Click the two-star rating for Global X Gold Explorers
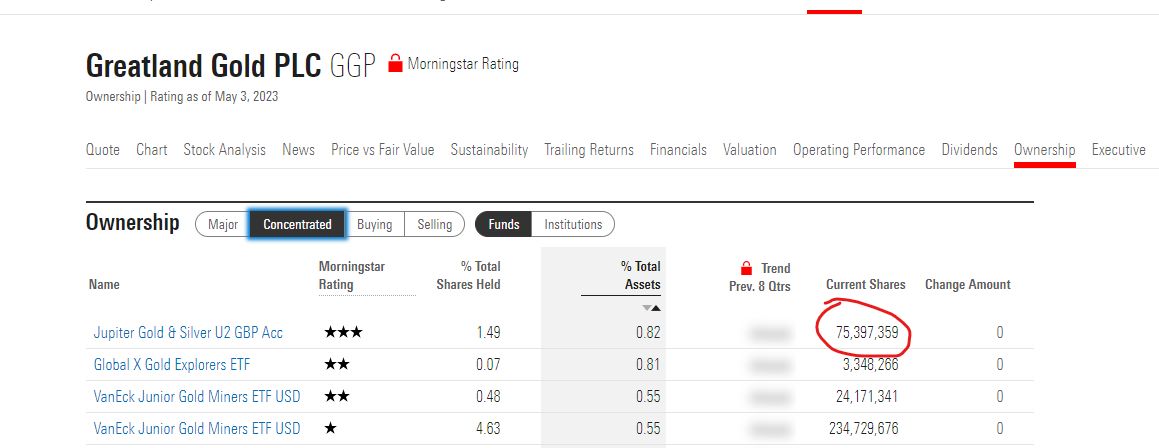Screen dimensions: 1159x448 (x=337, y=364)
